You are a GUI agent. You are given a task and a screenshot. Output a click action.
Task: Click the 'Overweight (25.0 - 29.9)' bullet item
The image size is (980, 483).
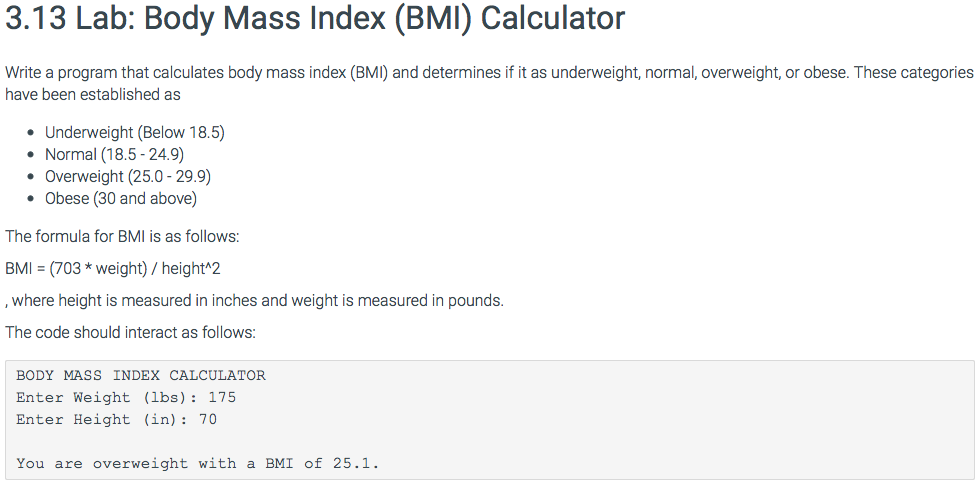click(x=128, y=177)
